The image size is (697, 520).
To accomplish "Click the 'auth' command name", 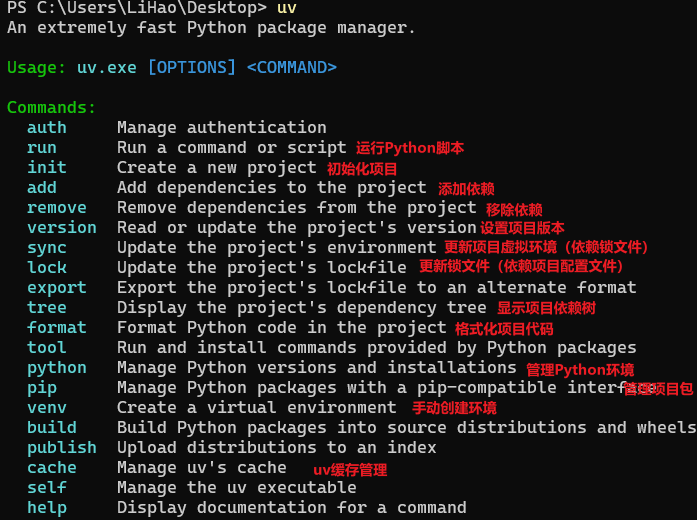I will tap(46, 128).
